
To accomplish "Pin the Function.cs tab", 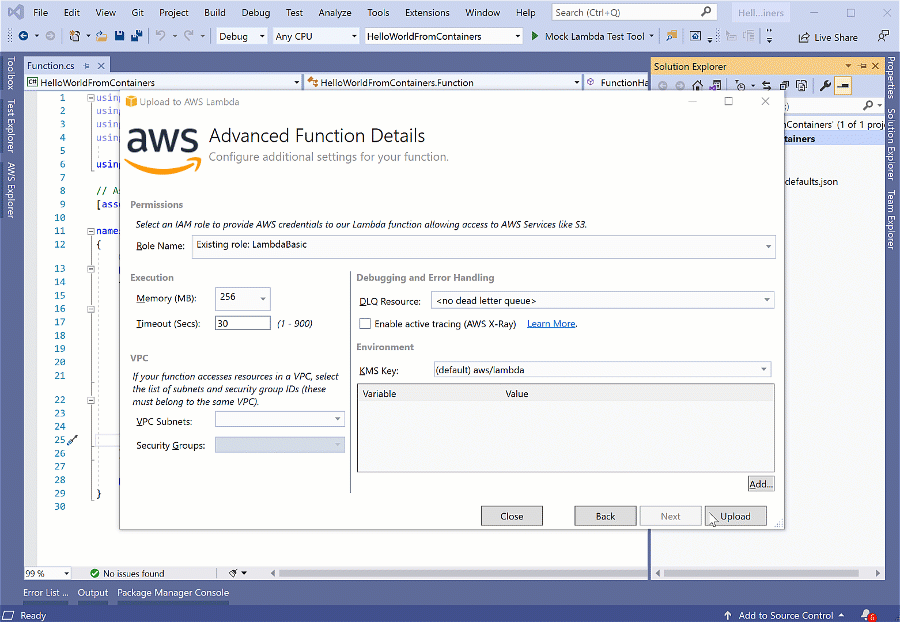I will pyautogui.click(x=87, y=66).
